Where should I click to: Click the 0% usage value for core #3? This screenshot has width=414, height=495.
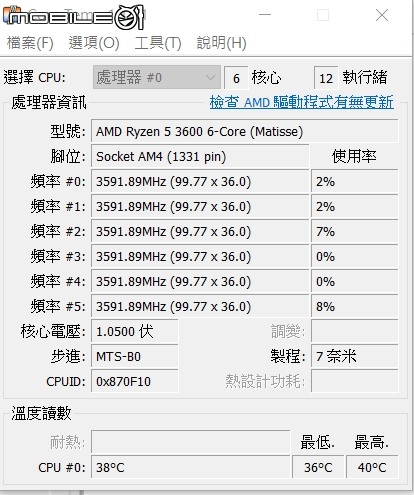pyautogui.click(x=355, y=256)
